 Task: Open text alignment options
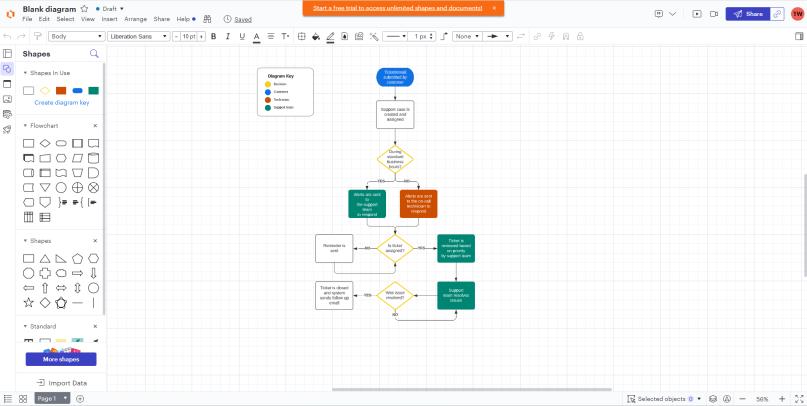pos(271,37)
